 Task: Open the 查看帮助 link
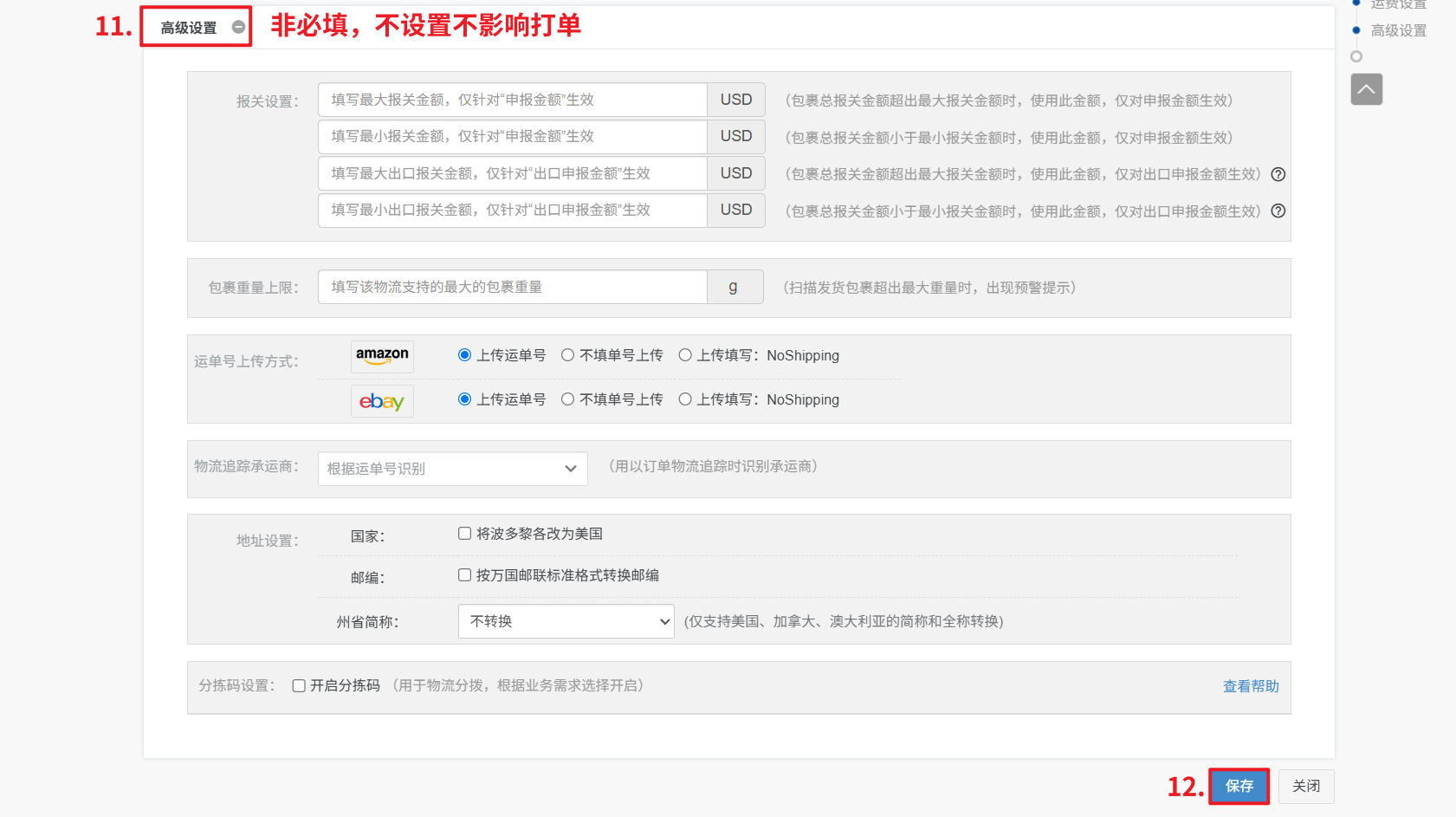(x=1250, y=686)
